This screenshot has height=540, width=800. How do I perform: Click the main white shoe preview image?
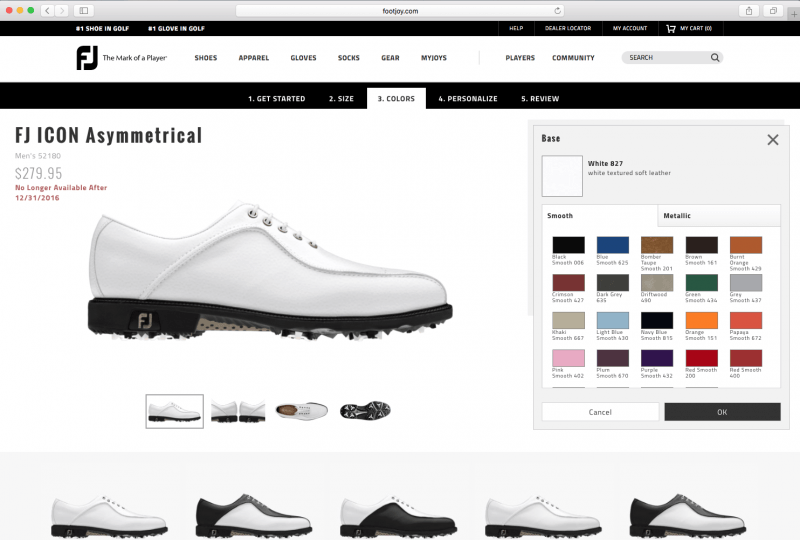click(270, 271)
